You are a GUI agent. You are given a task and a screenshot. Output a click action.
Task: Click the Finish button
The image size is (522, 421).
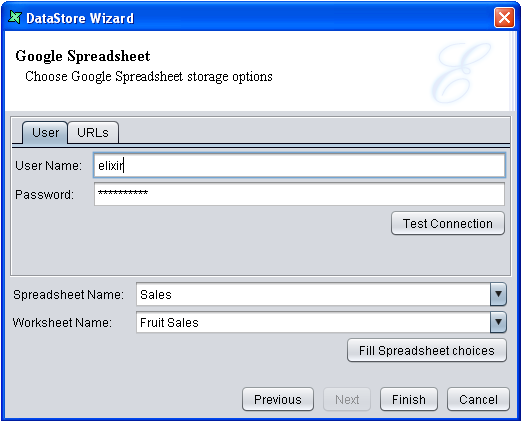409,399
